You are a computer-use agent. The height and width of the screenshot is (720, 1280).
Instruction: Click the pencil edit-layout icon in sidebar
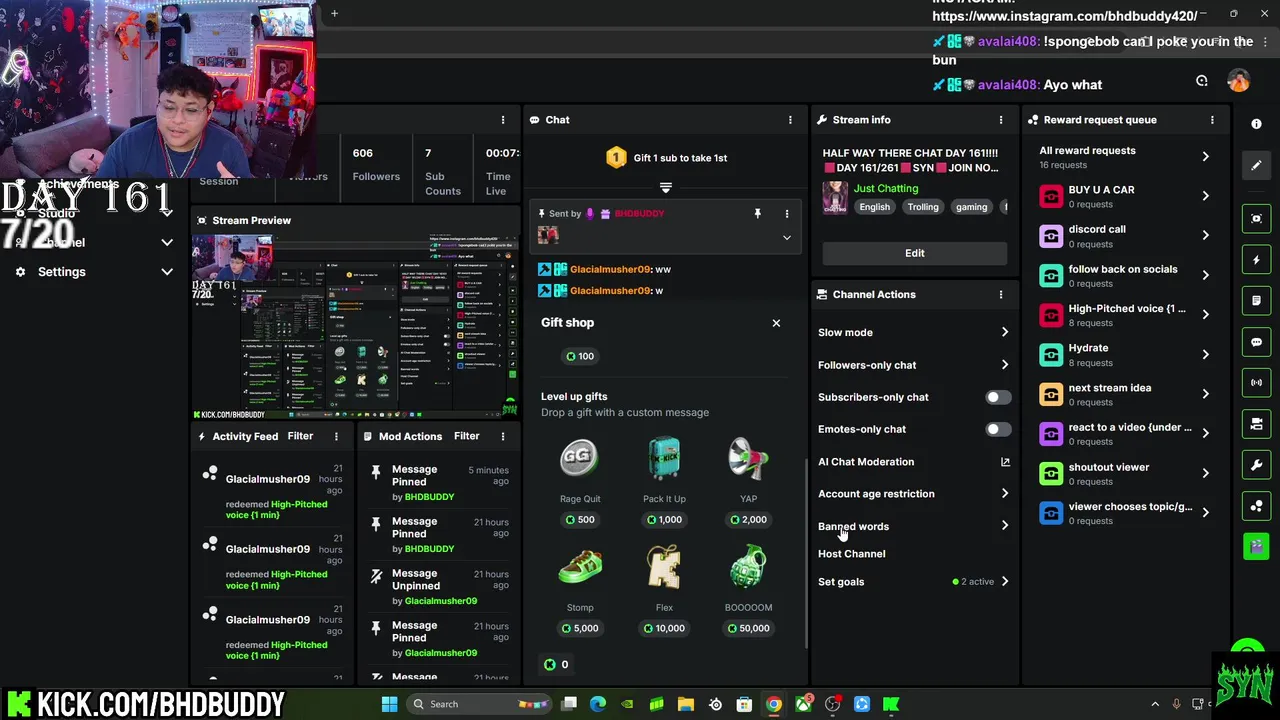1256,165
